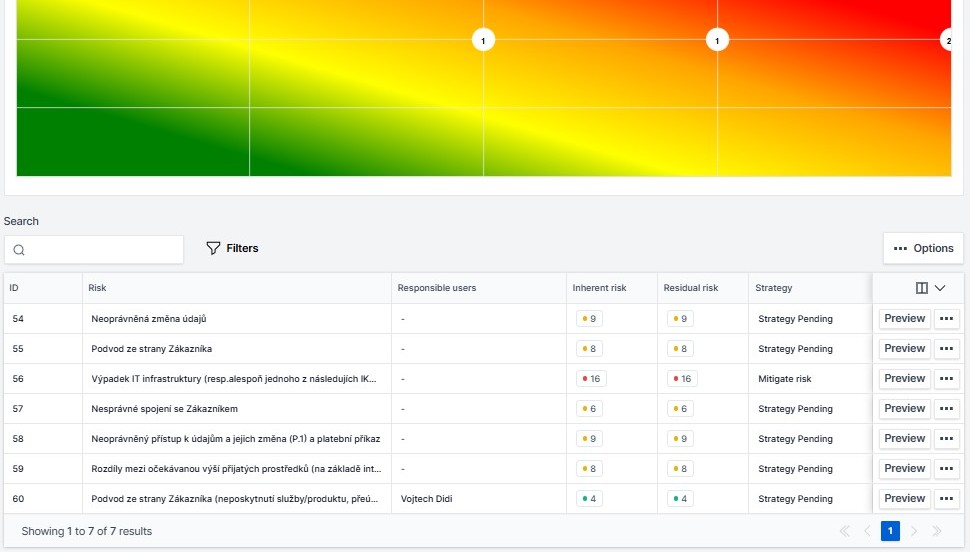This screenshot has width=970, height=552.
Task: Focus the Search input field
Action: 94,249
